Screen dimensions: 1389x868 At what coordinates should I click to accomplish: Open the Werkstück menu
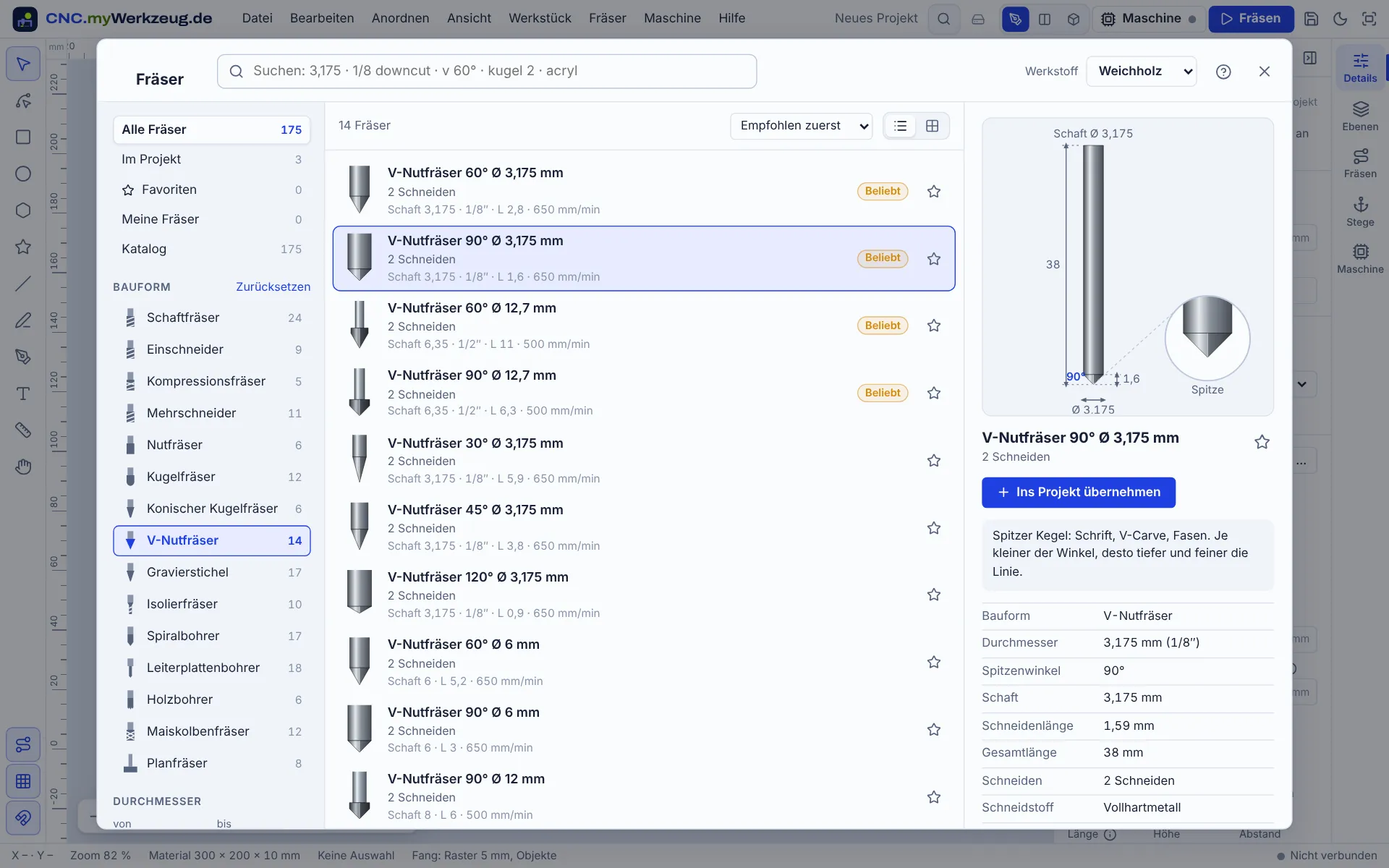[x=540, y=18]
